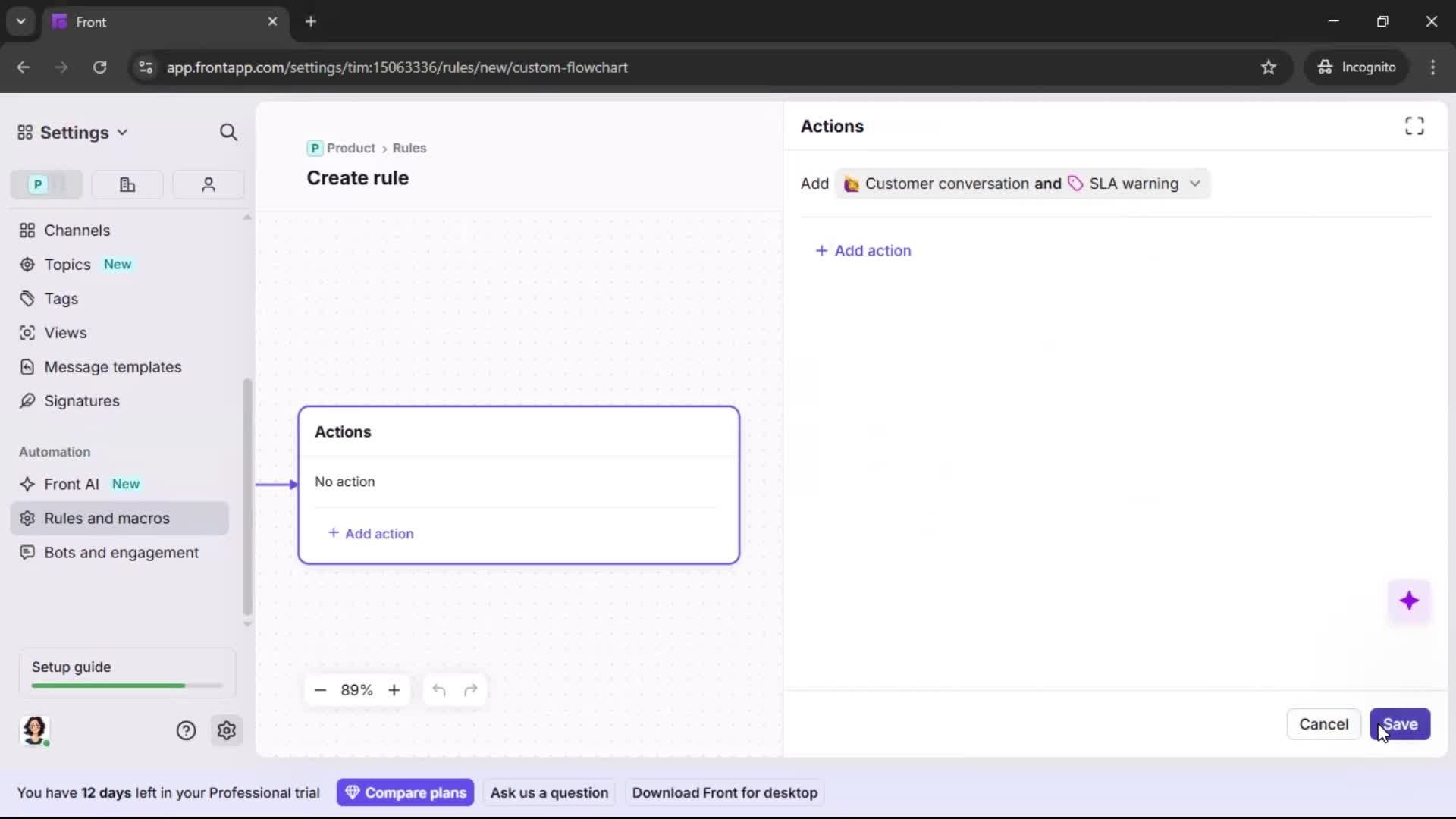Viewport: 1456px width, 819px height.
Task: Select the P workspace toggle button
Action: 45,184
